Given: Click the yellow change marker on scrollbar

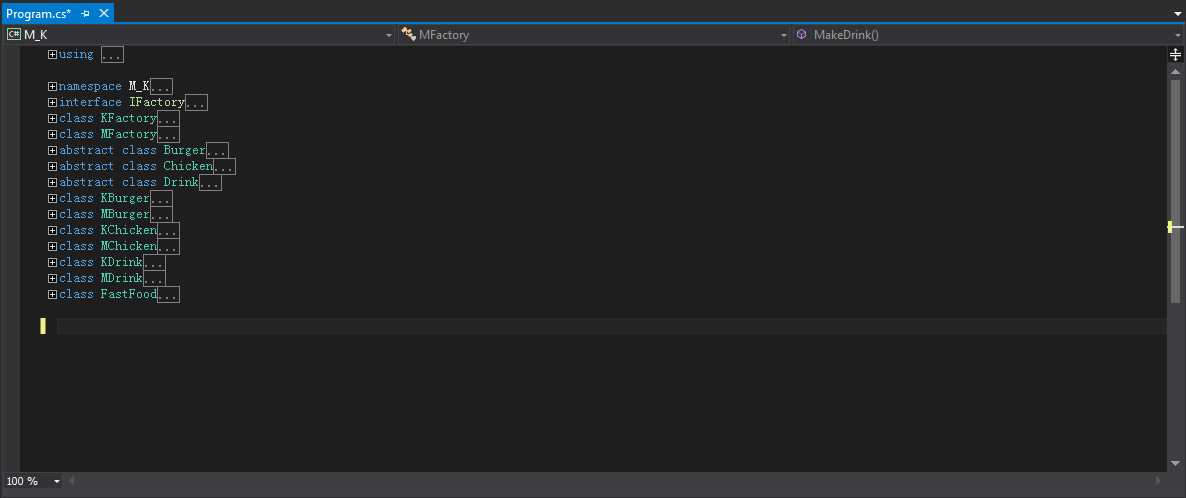Looking at the screenshot, I should coord(1169,227).
